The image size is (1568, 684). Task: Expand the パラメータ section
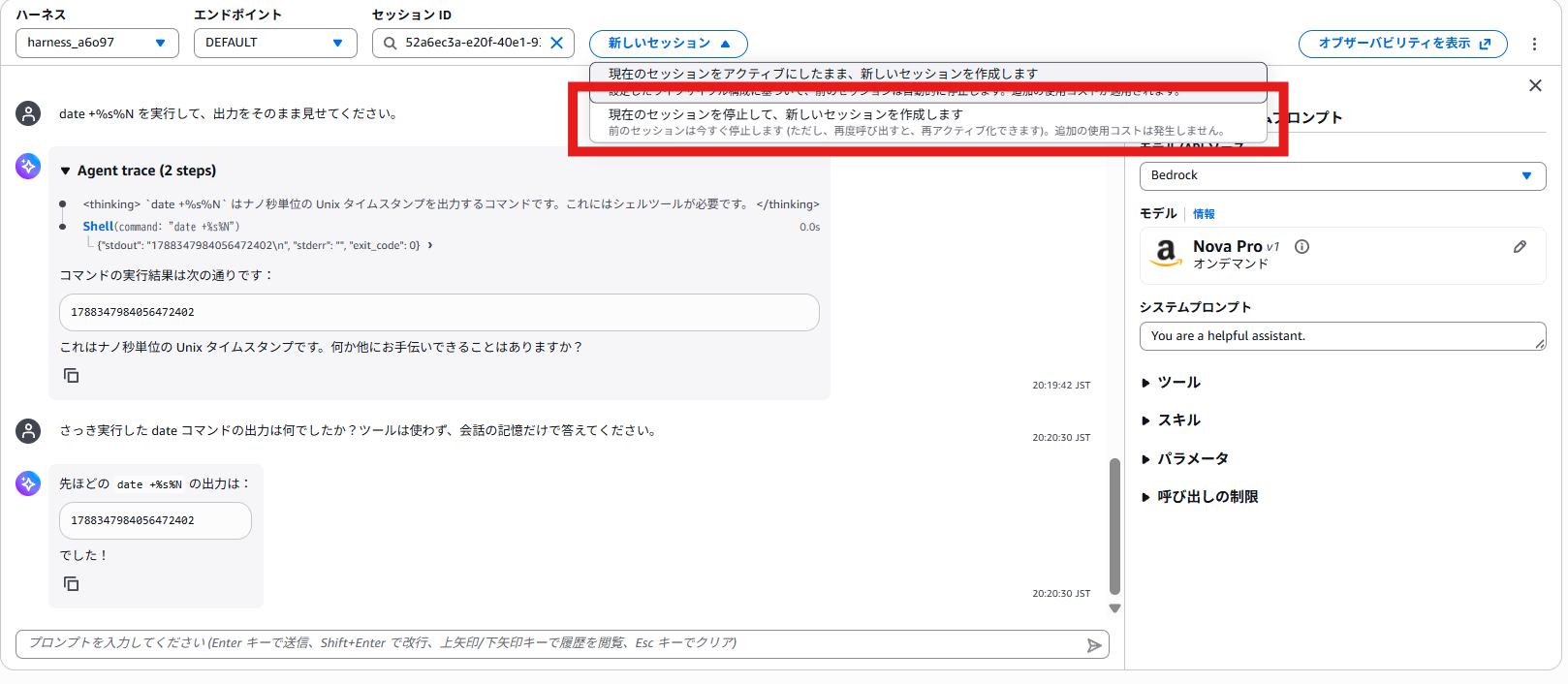tap(1184, 458)
